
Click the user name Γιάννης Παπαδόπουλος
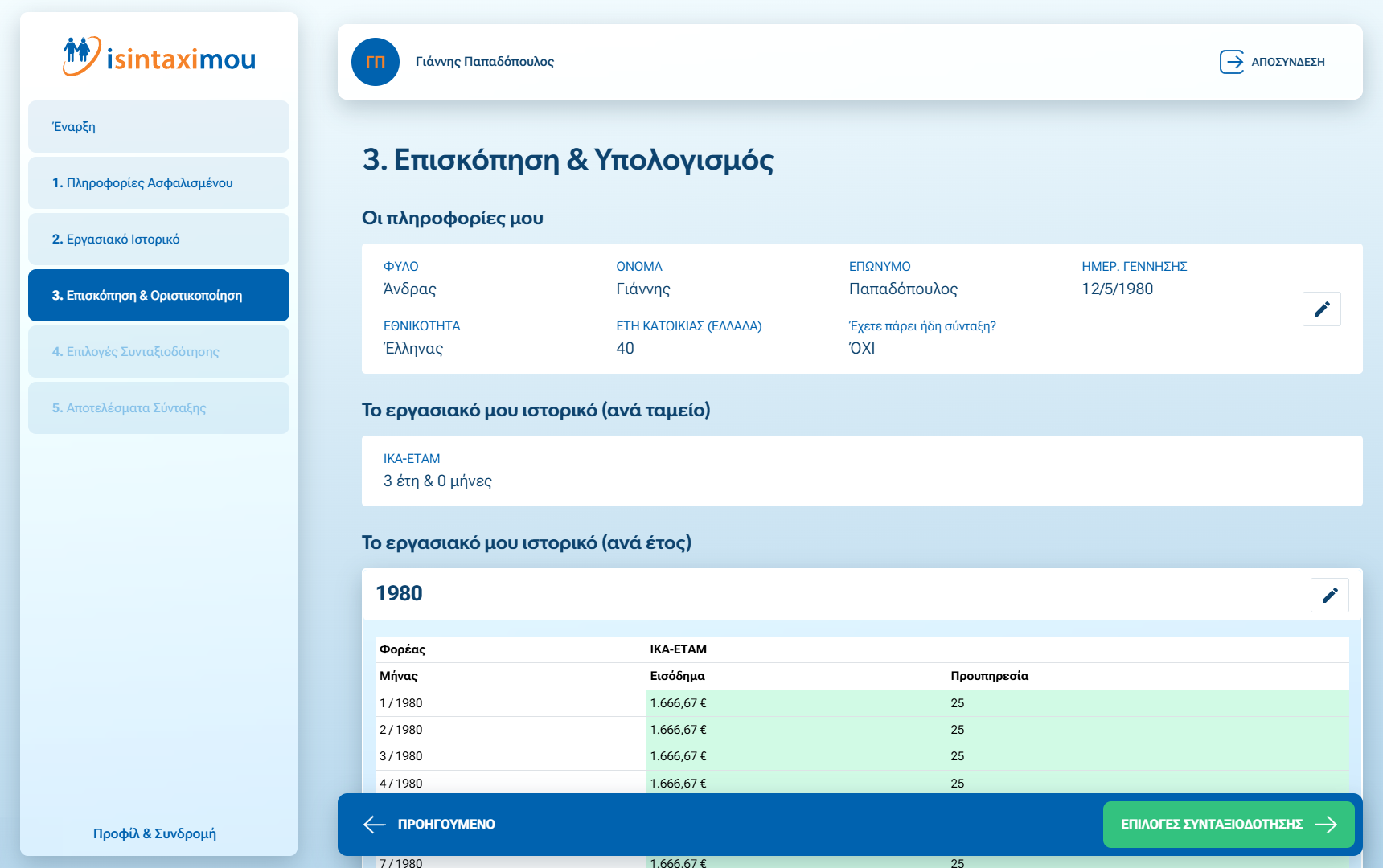pos(484,62)
